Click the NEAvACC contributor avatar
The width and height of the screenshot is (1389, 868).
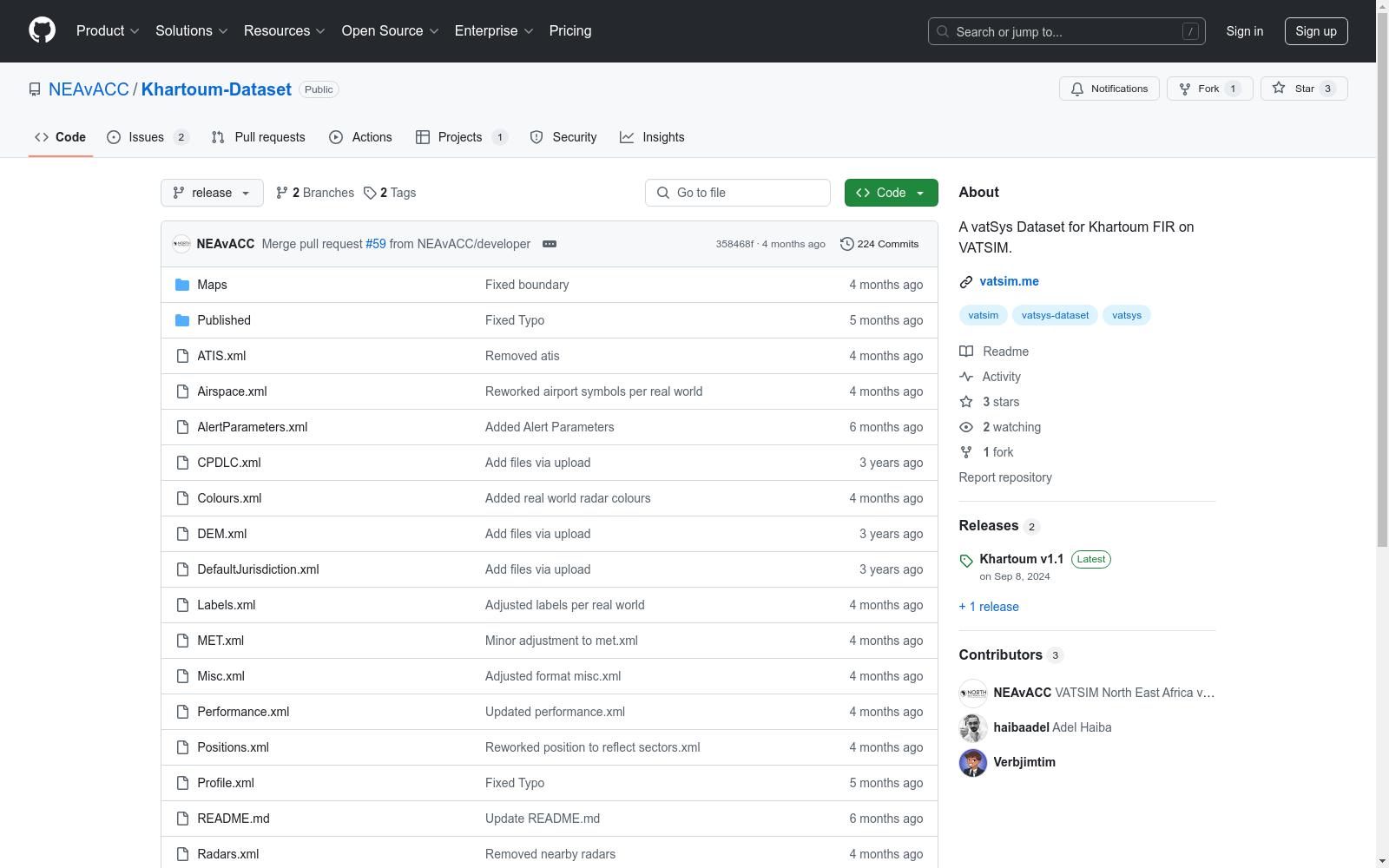(973, 693)
